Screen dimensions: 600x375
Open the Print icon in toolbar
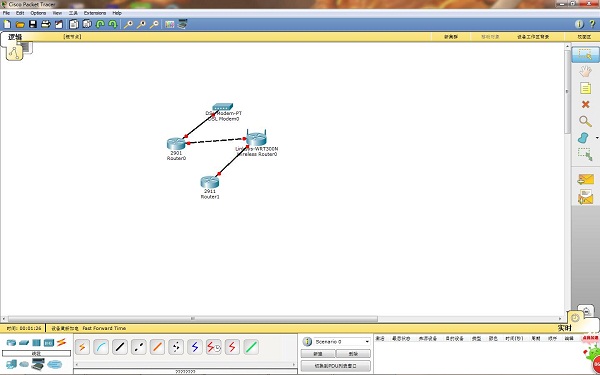46,24
